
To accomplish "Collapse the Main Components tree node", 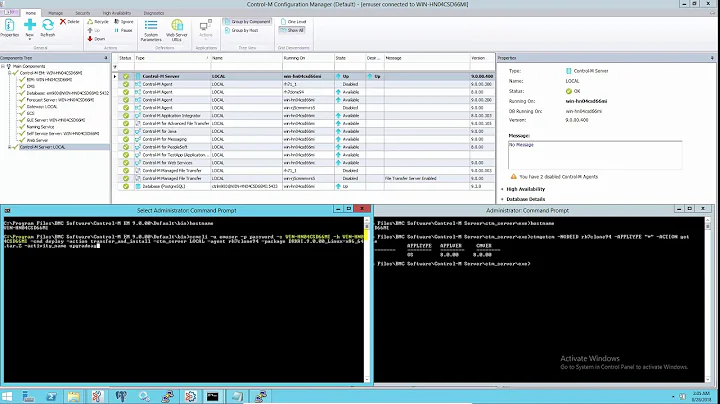I will (3, 66).
